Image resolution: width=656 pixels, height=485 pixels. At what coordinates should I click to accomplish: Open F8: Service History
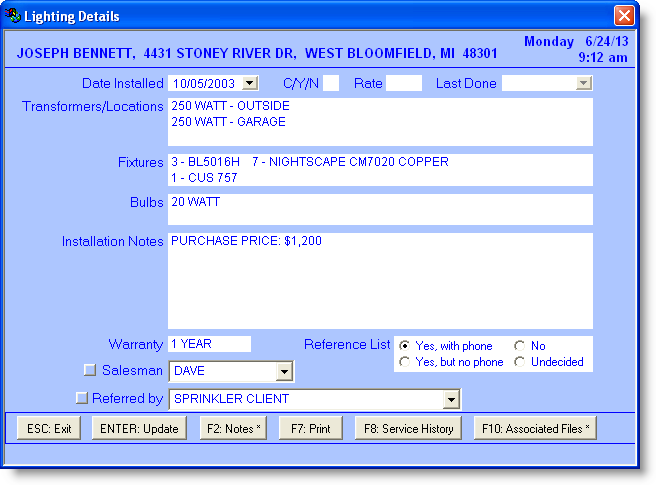click(408, 429)
